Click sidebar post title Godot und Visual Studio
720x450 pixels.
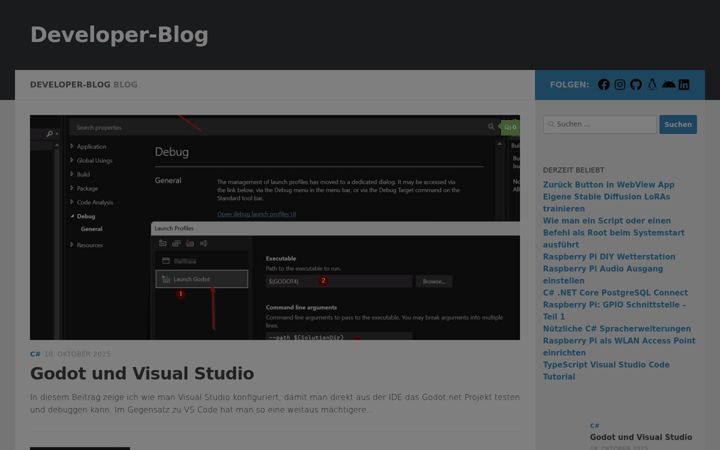641,437
